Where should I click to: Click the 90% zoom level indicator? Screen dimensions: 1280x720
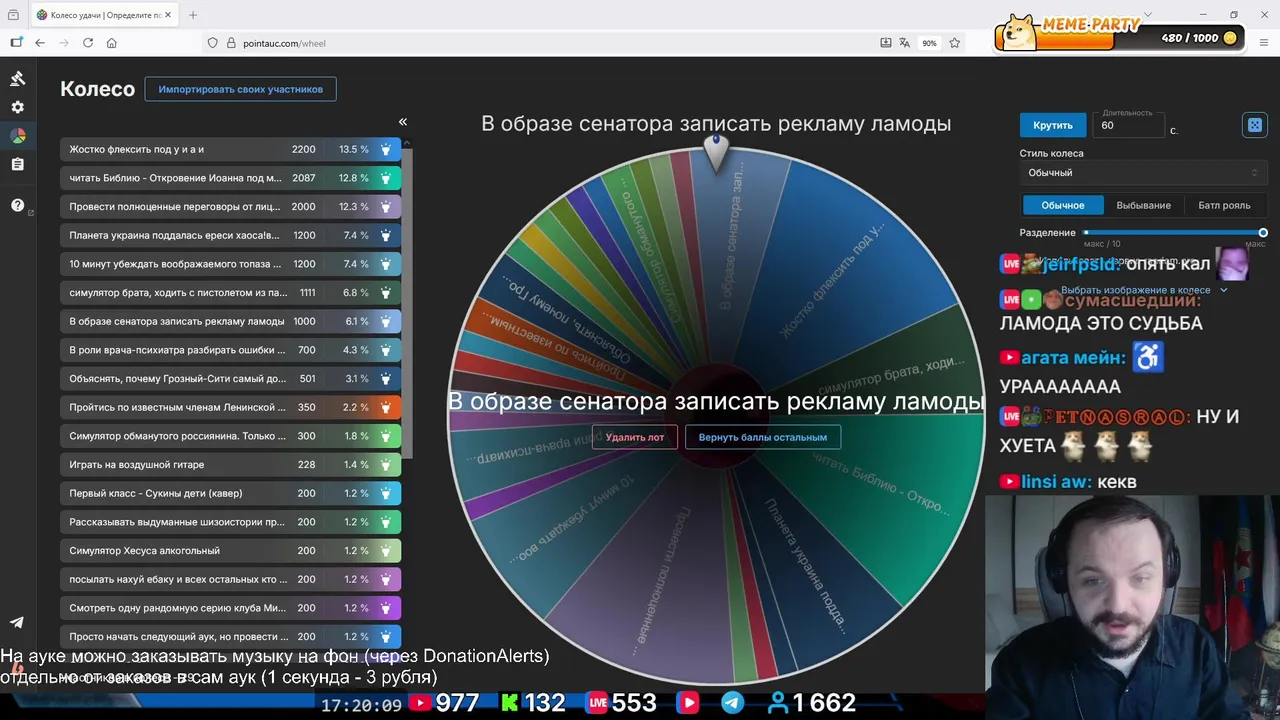(929, 43)
